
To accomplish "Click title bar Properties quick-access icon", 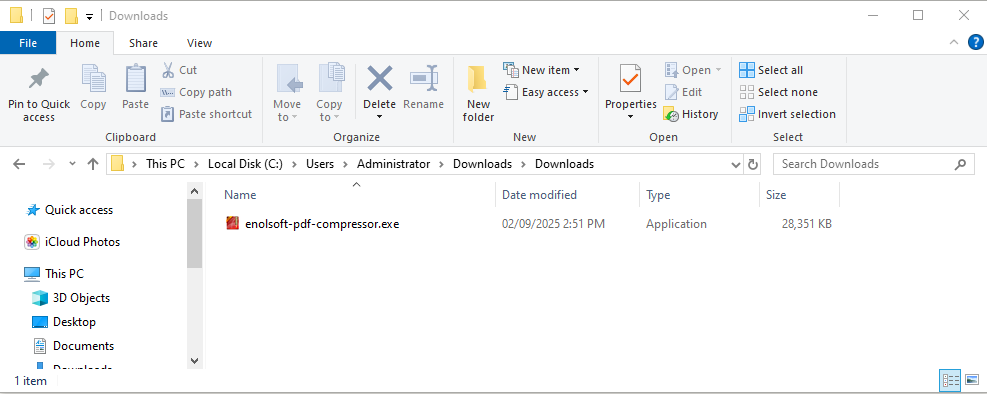I will tap(48, 16).
